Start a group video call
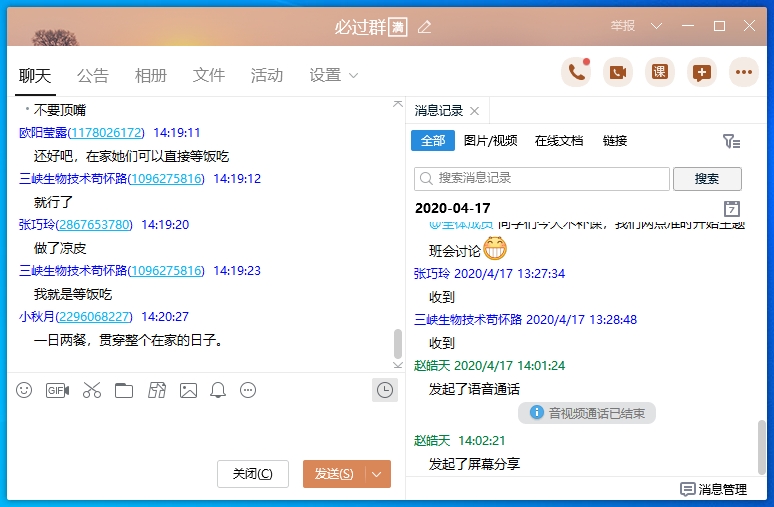This screenshot has height=507, width=774. point(617,72)
